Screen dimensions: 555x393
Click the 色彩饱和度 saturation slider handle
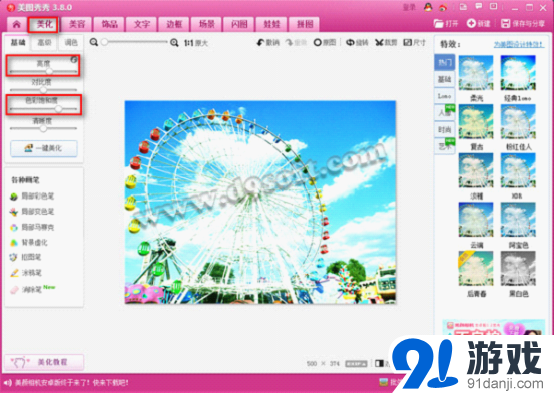coord(58,109)
